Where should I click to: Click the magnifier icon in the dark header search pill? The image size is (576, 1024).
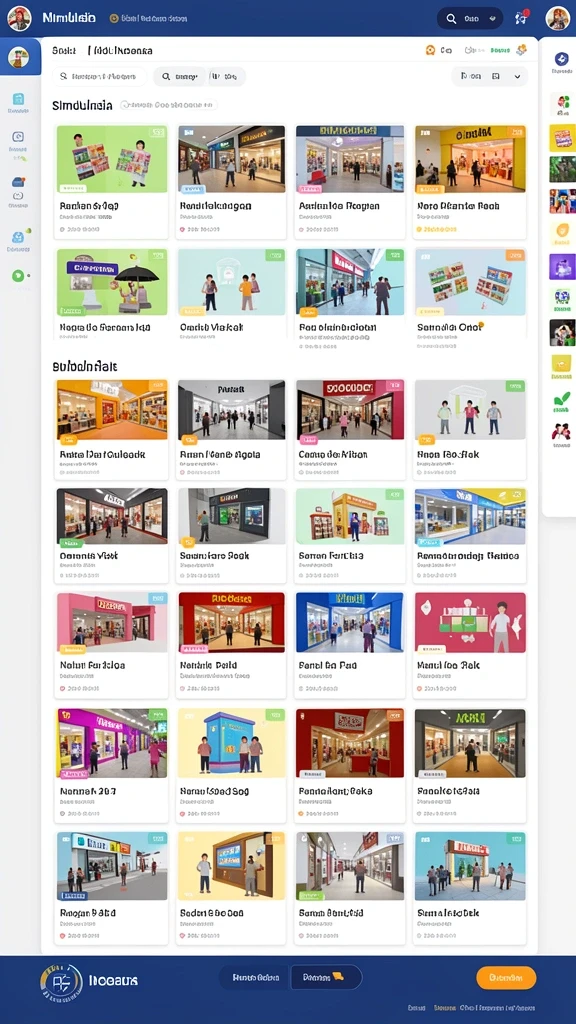click(451, 19)
